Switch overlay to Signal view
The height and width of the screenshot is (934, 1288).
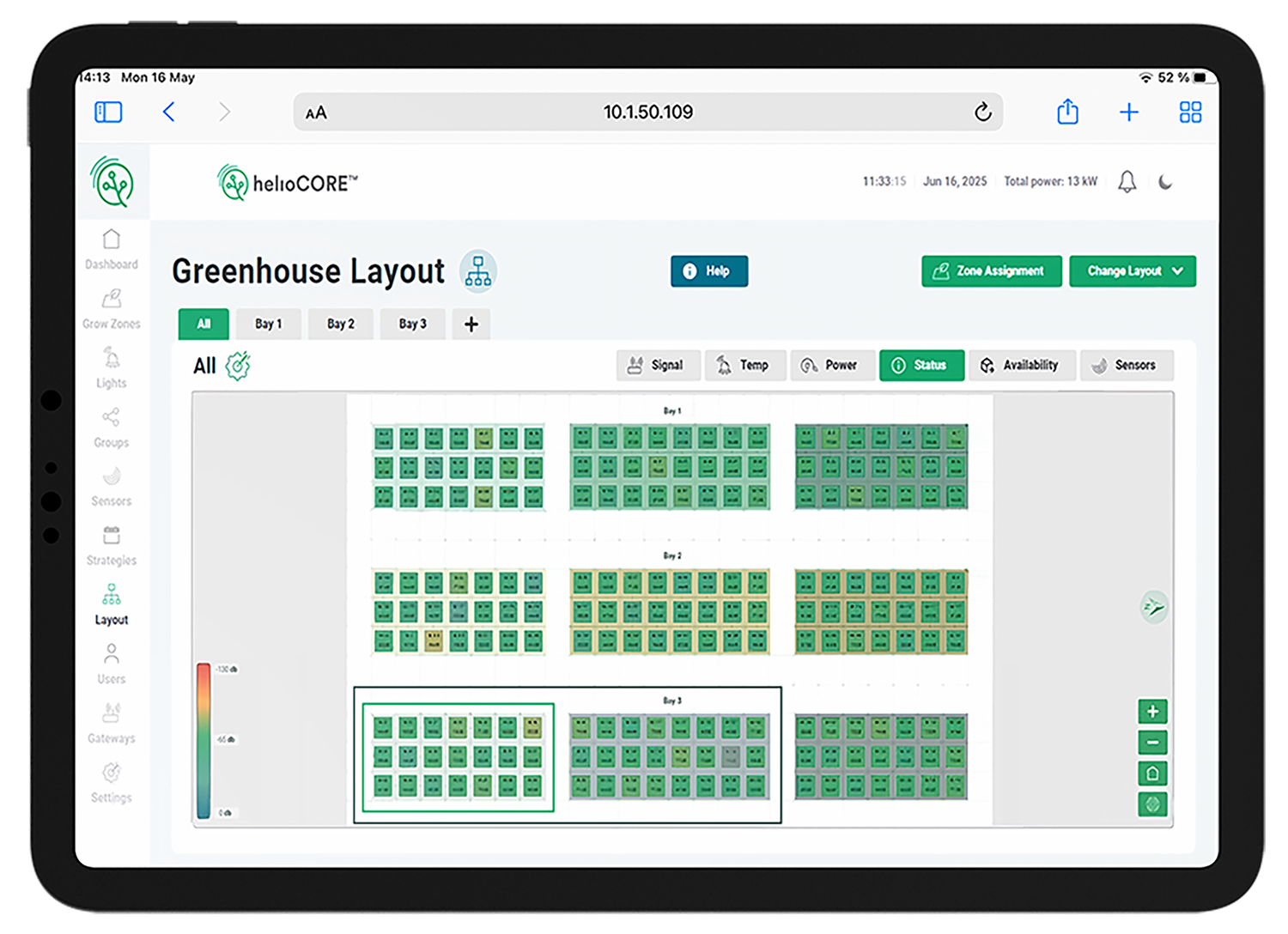(x=659, y=365)
